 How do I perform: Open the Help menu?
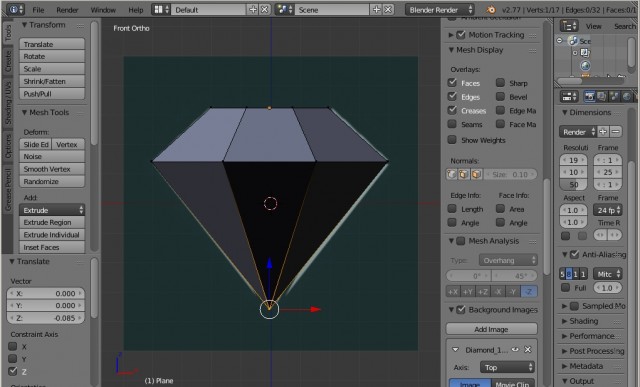pos(136,10)
